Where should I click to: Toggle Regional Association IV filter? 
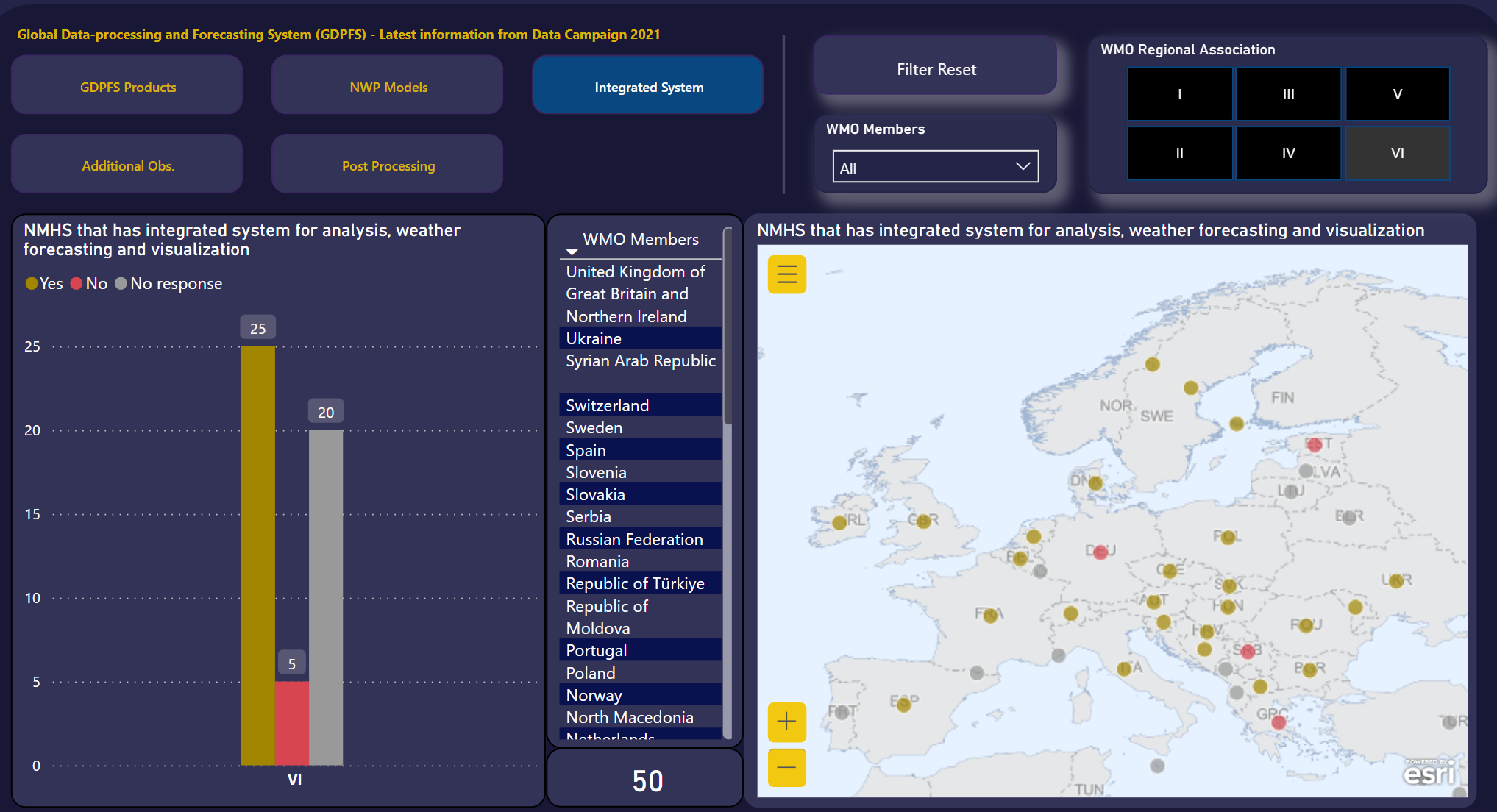[x=1288, y=153]
